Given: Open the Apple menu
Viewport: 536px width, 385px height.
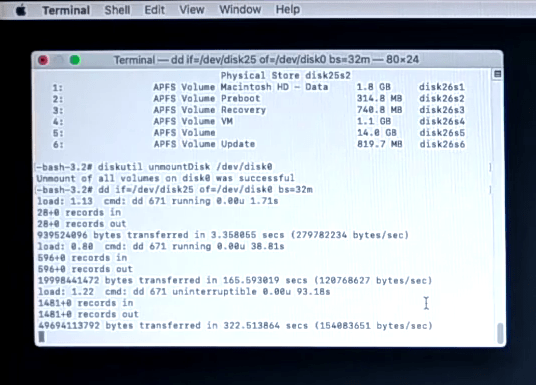Looking at the screenshot, I should [21, 10].
